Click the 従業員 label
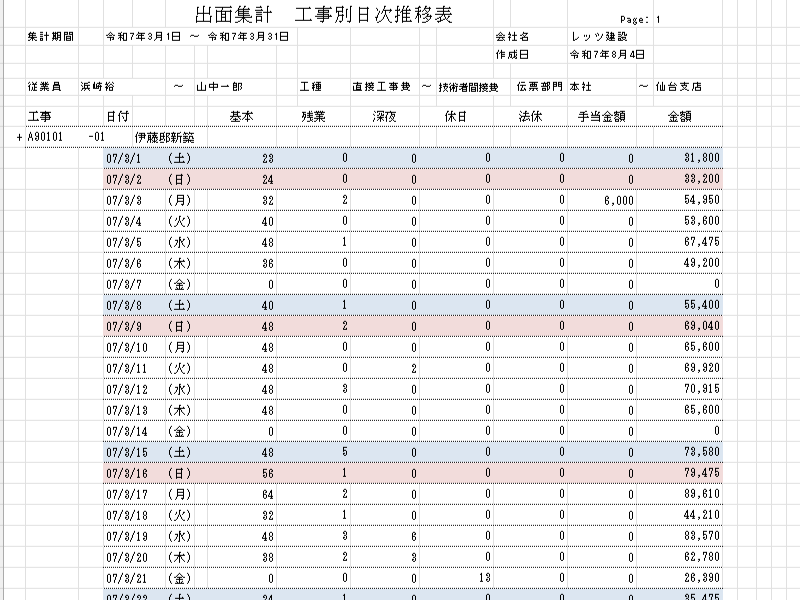This screenshot has height=600, width=800. 44,87
